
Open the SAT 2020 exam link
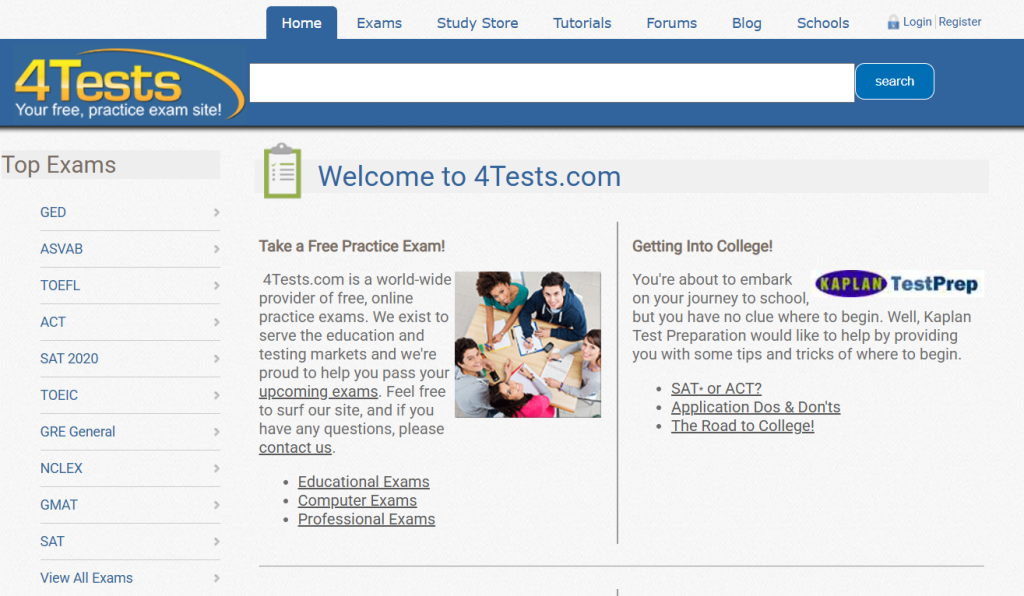click(69, 358)
